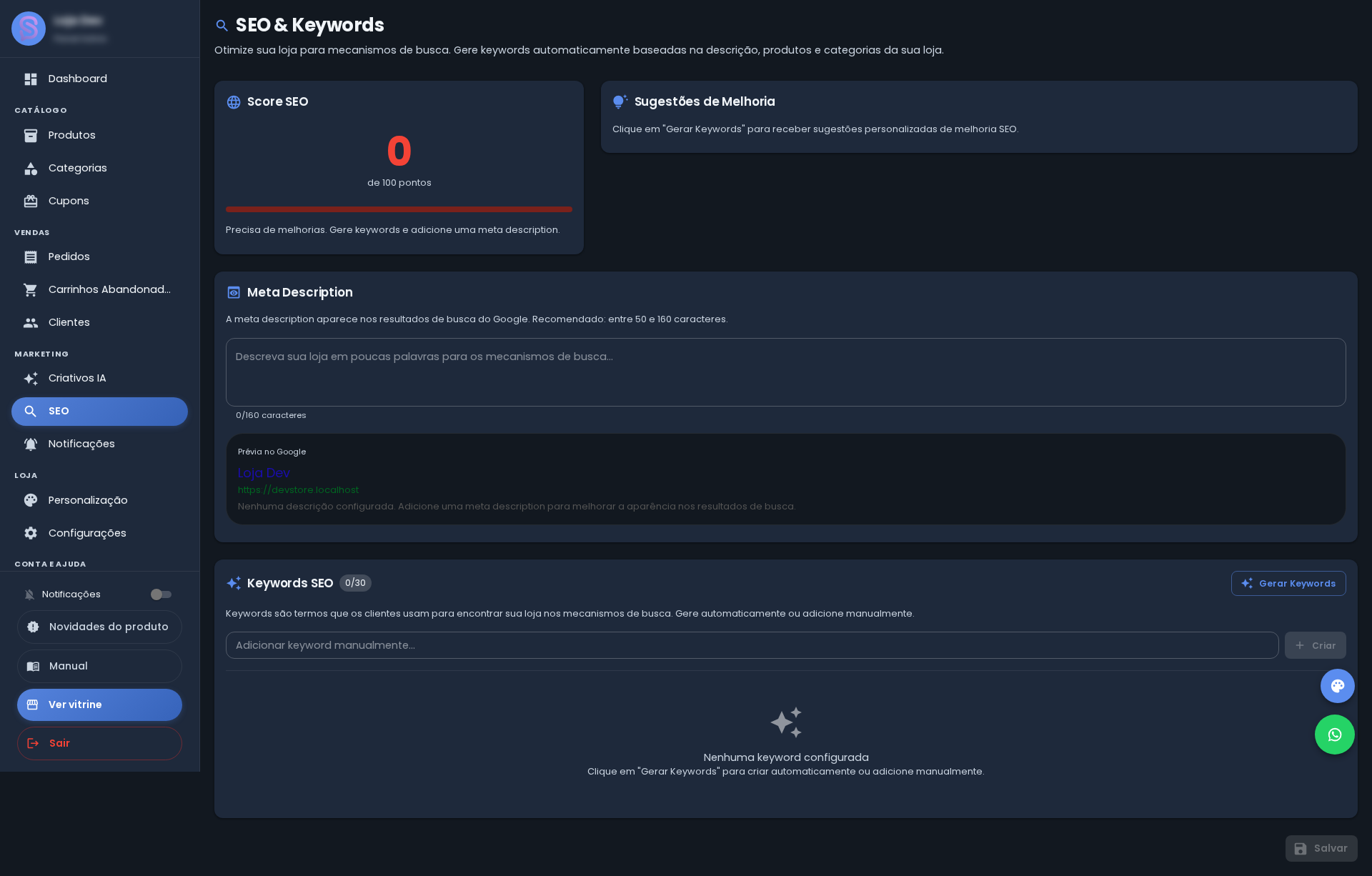The height and width of the screenshot is (876, 1372).
Task: Click the Configurações gear icon
Action: pyautogui.click(x=31, y=533)
